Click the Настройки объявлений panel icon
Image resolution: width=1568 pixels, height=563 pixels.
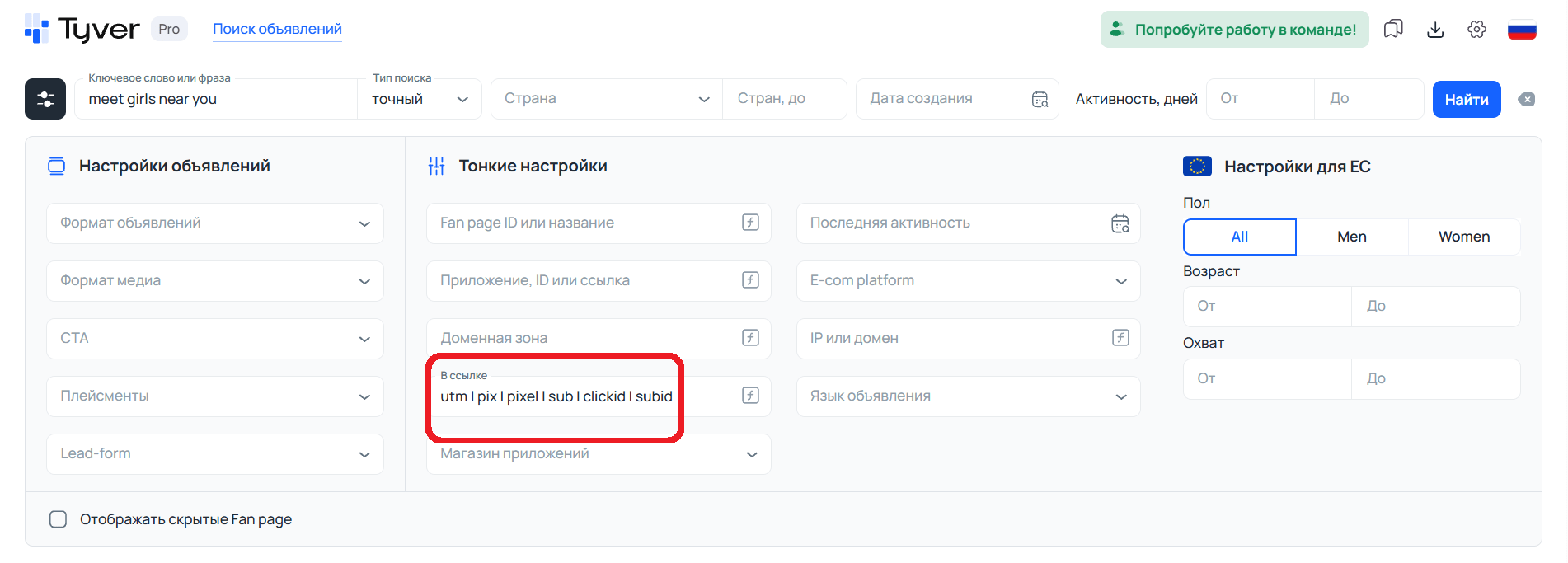56,166
